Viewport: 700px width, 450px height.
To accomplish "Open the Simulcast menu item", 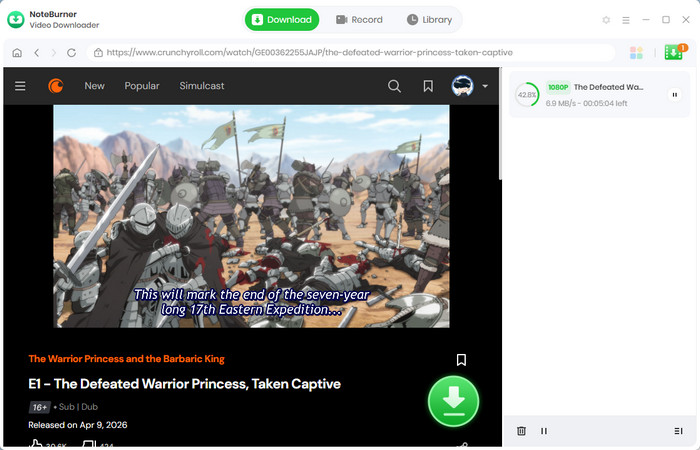I will pos(202,86).
